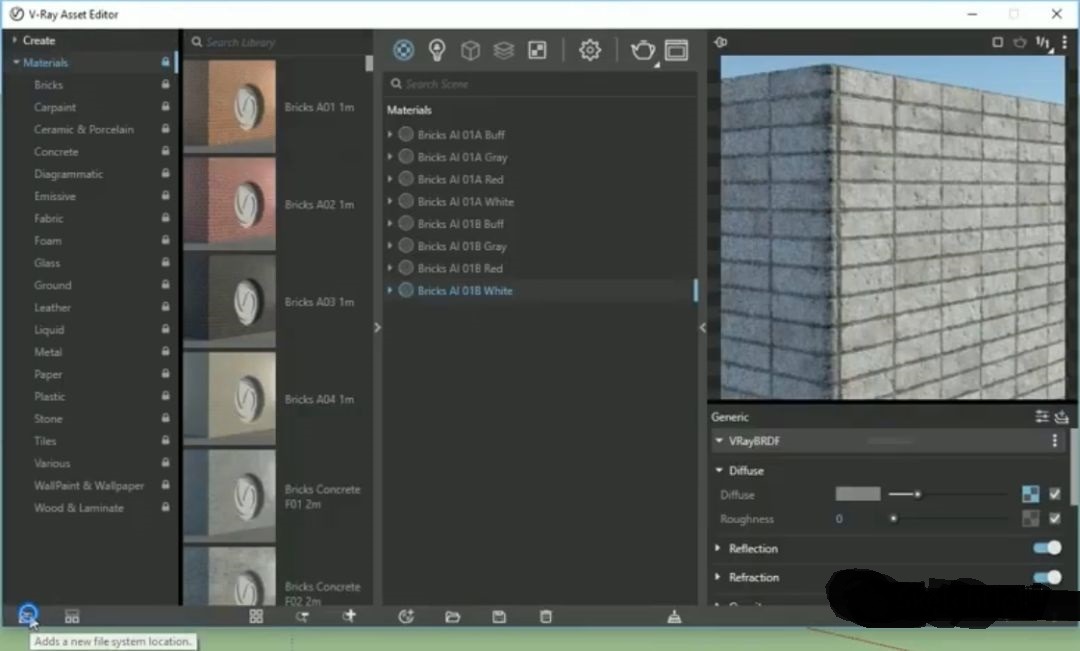
Task: Open the Ceramic & Porcelain category
Action: pos(84,129)
